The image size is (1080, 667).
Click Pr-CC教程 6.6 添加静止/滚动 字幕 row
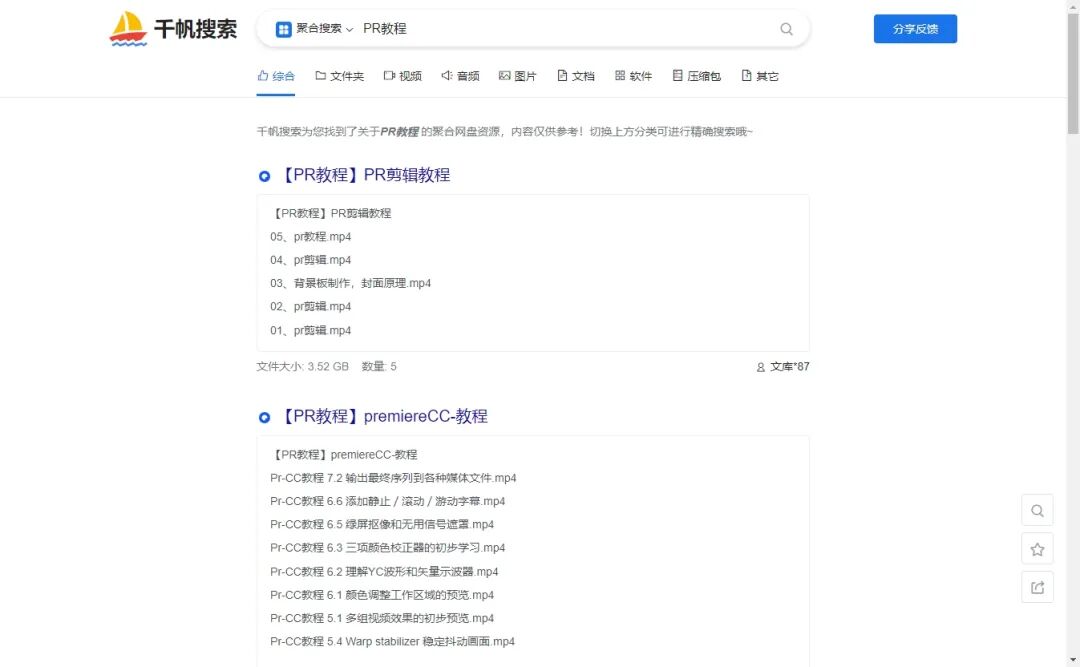pyautogui.click(x=388, y=501)
